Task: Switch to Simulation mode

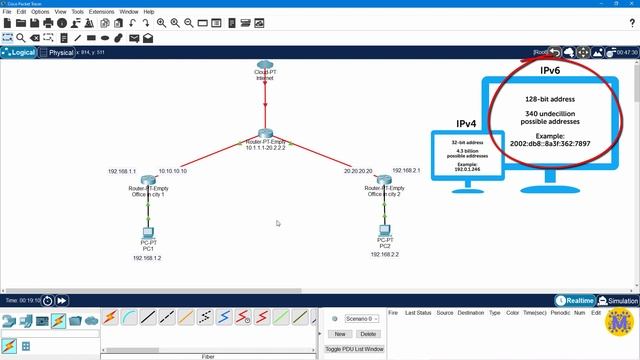Action: [618, 300]
